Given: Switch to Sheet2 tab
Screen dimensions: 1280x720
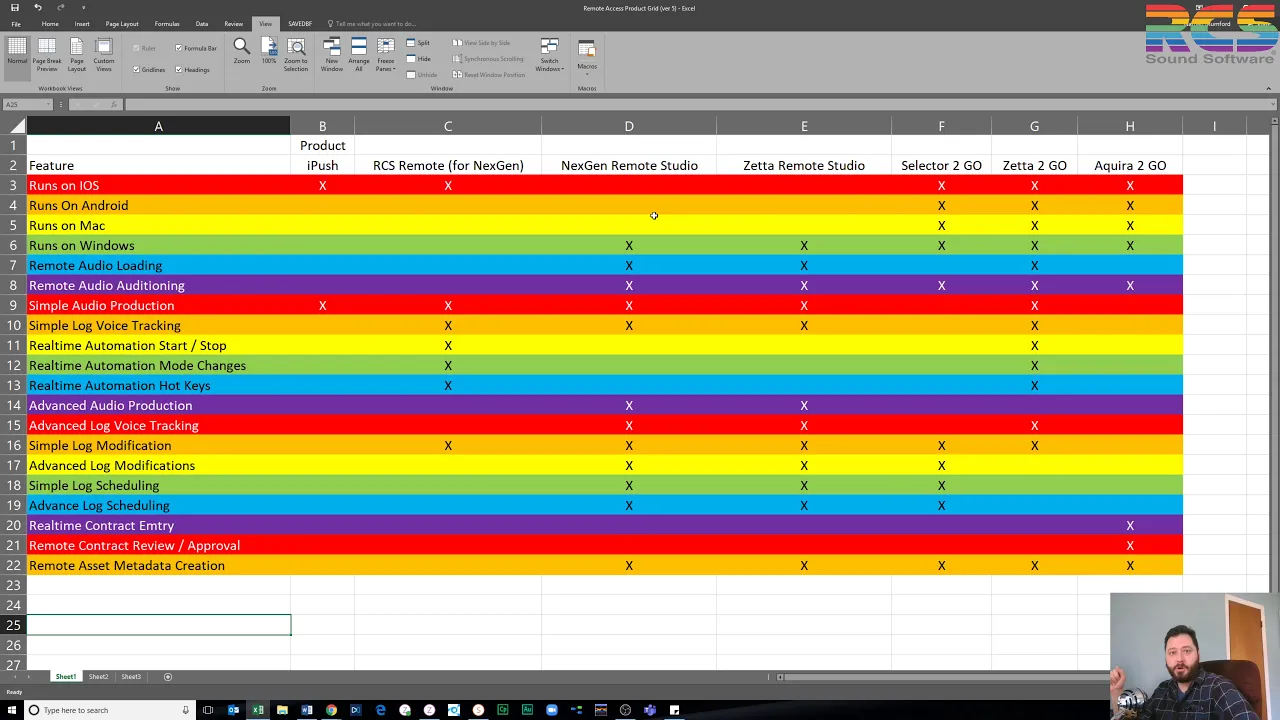Looking at the screenshot, I should pyautogui.click(x=98, y=677).
